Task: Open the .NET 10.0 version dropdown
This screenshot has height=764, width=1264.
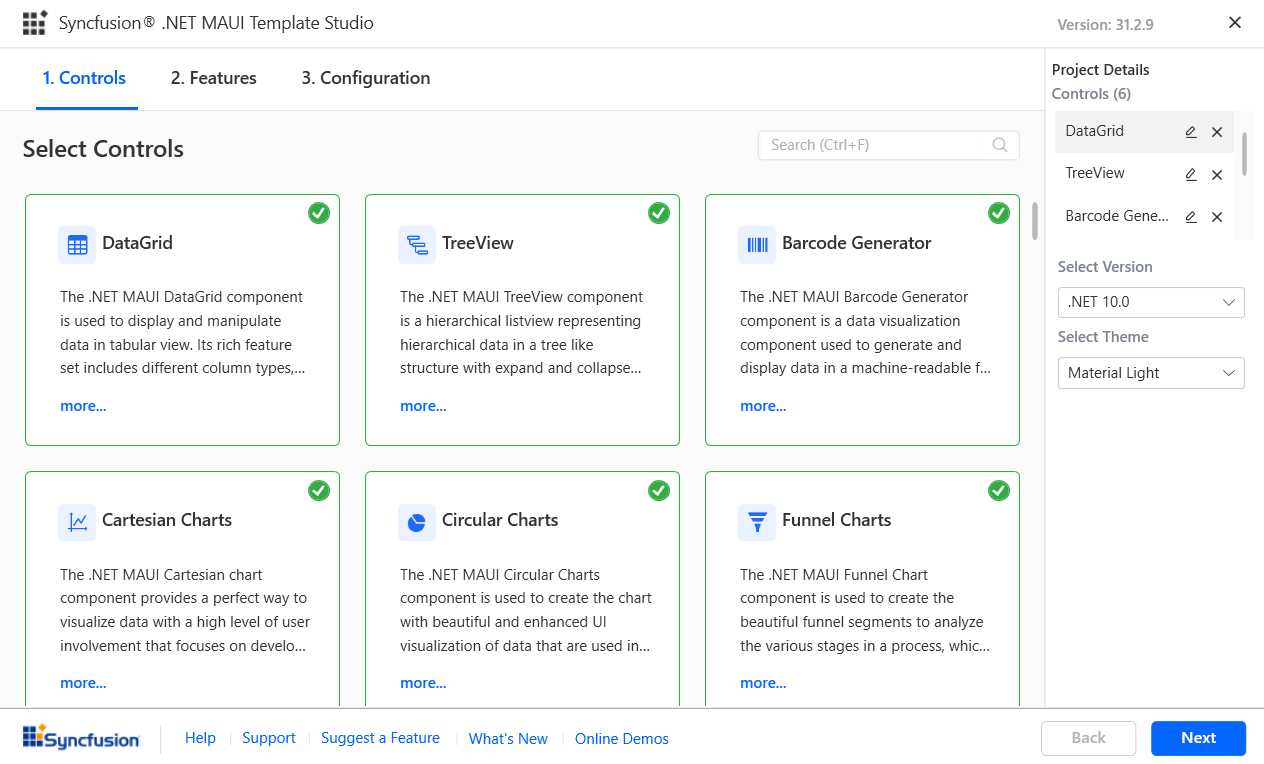Action: coord(1151,302)
